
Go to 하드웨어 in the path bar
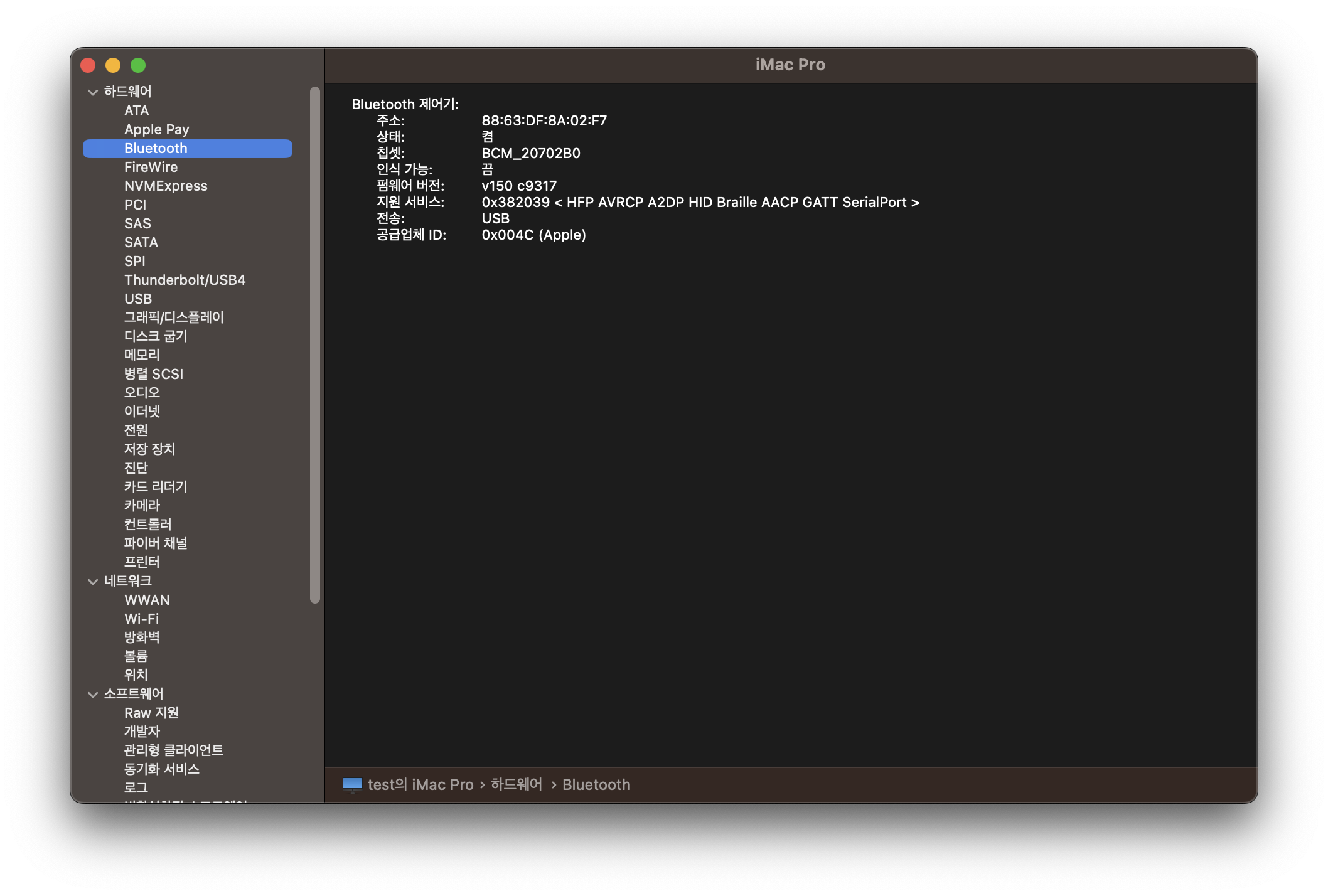tap(517, 785)
